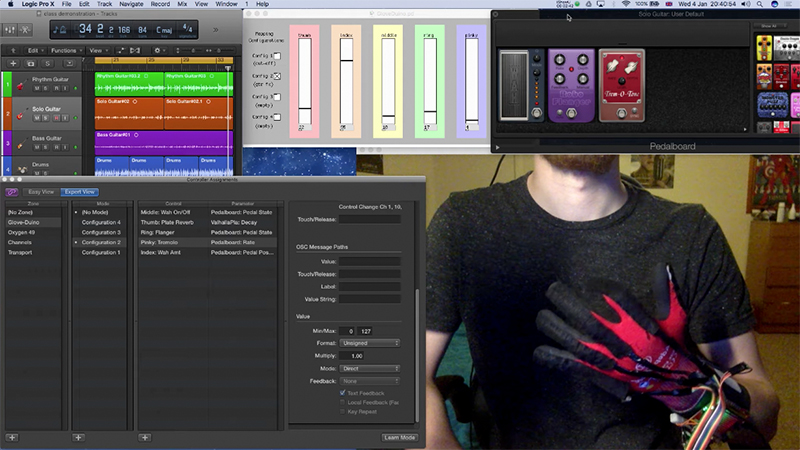This screenshot has width=800, height=450.
Task: Select the Glove-Duino zone
Action: (x=33, y=222)
